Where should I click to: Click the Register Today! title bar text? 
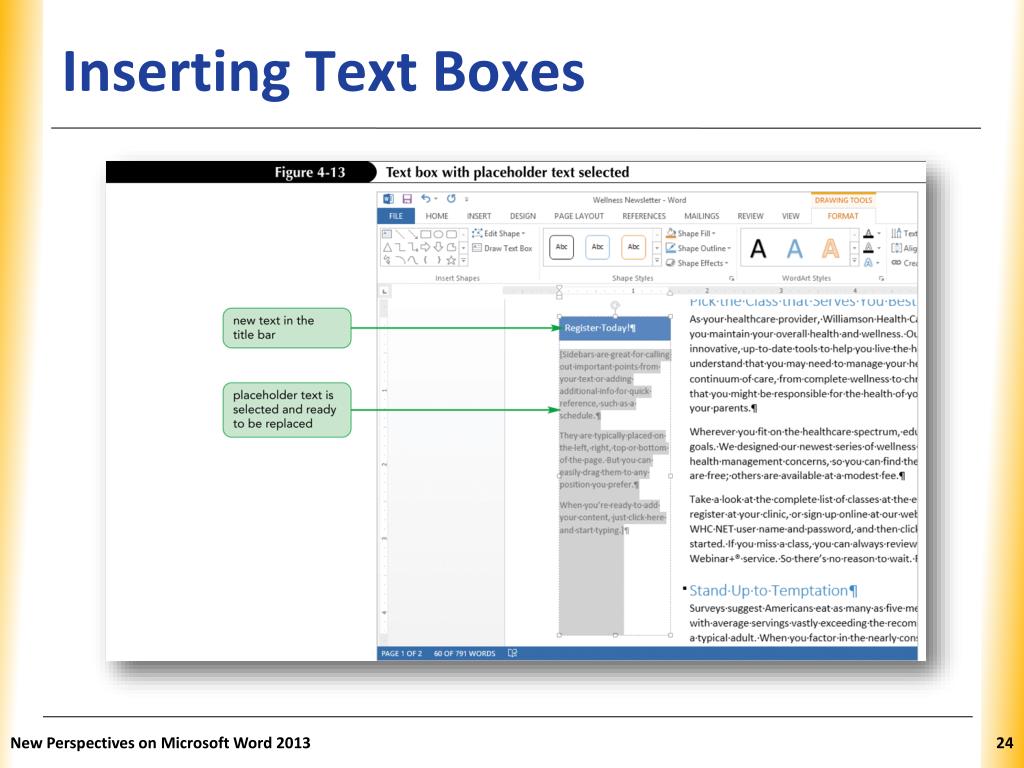click(x=600, y=328)
